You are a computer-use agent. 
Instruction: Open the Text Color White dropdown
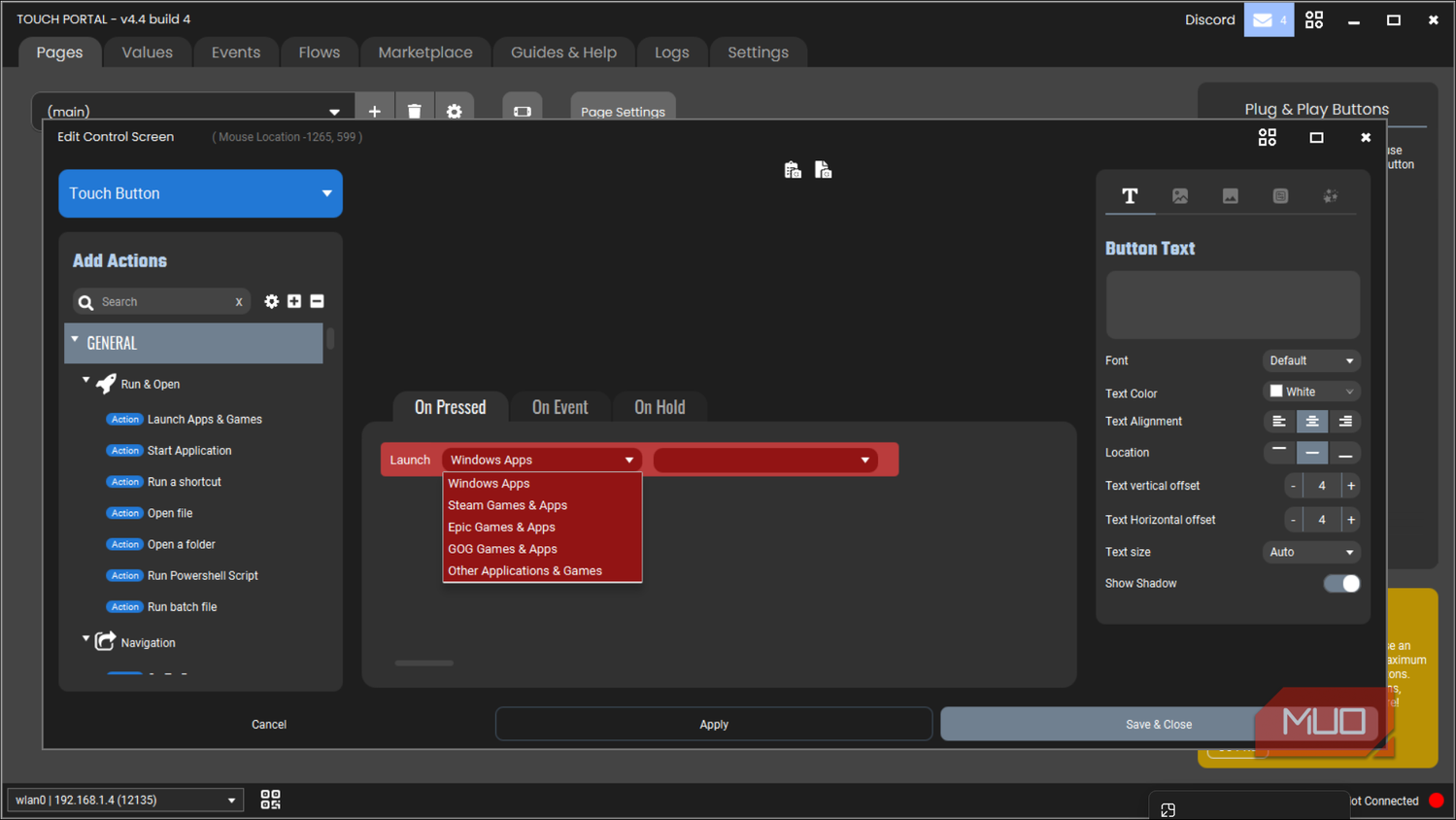pyautogui.click(x=1310, y=392)
